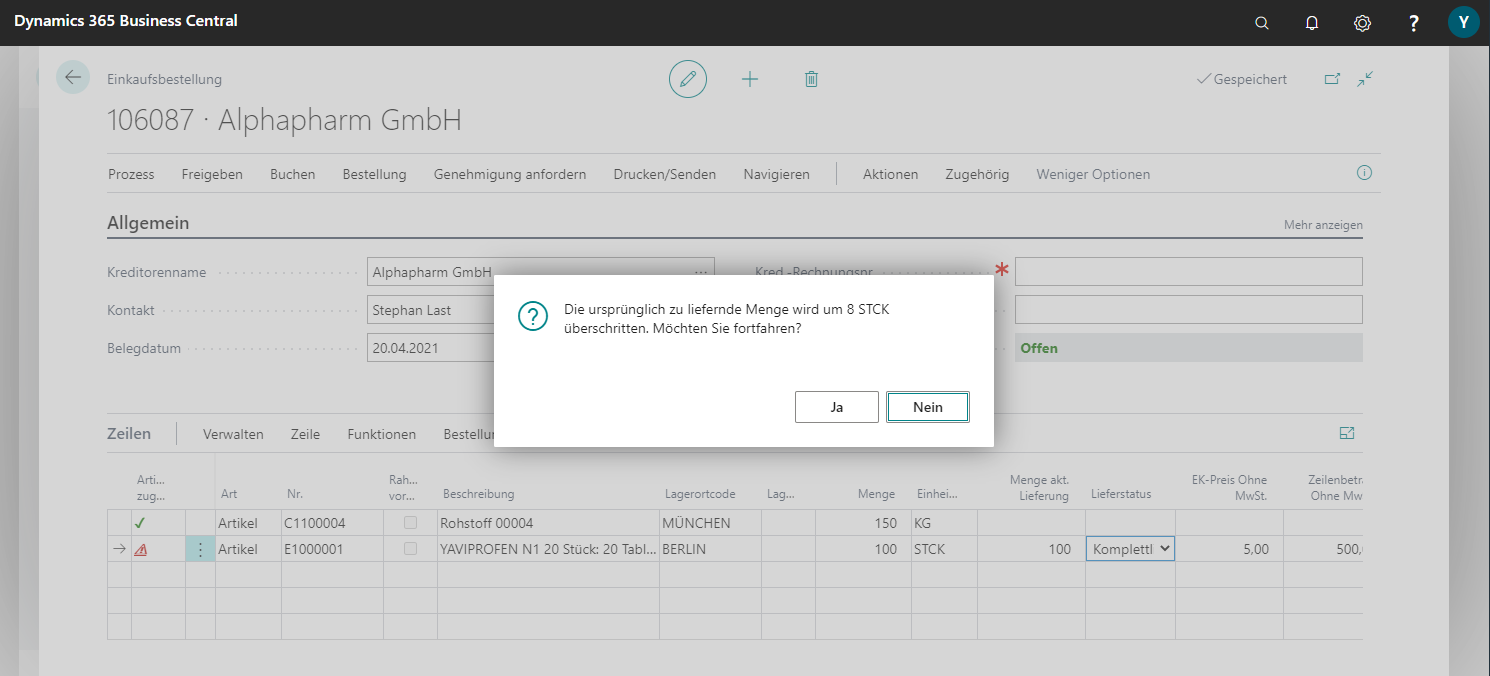Open page in new window icon

tap(1332, 79)
